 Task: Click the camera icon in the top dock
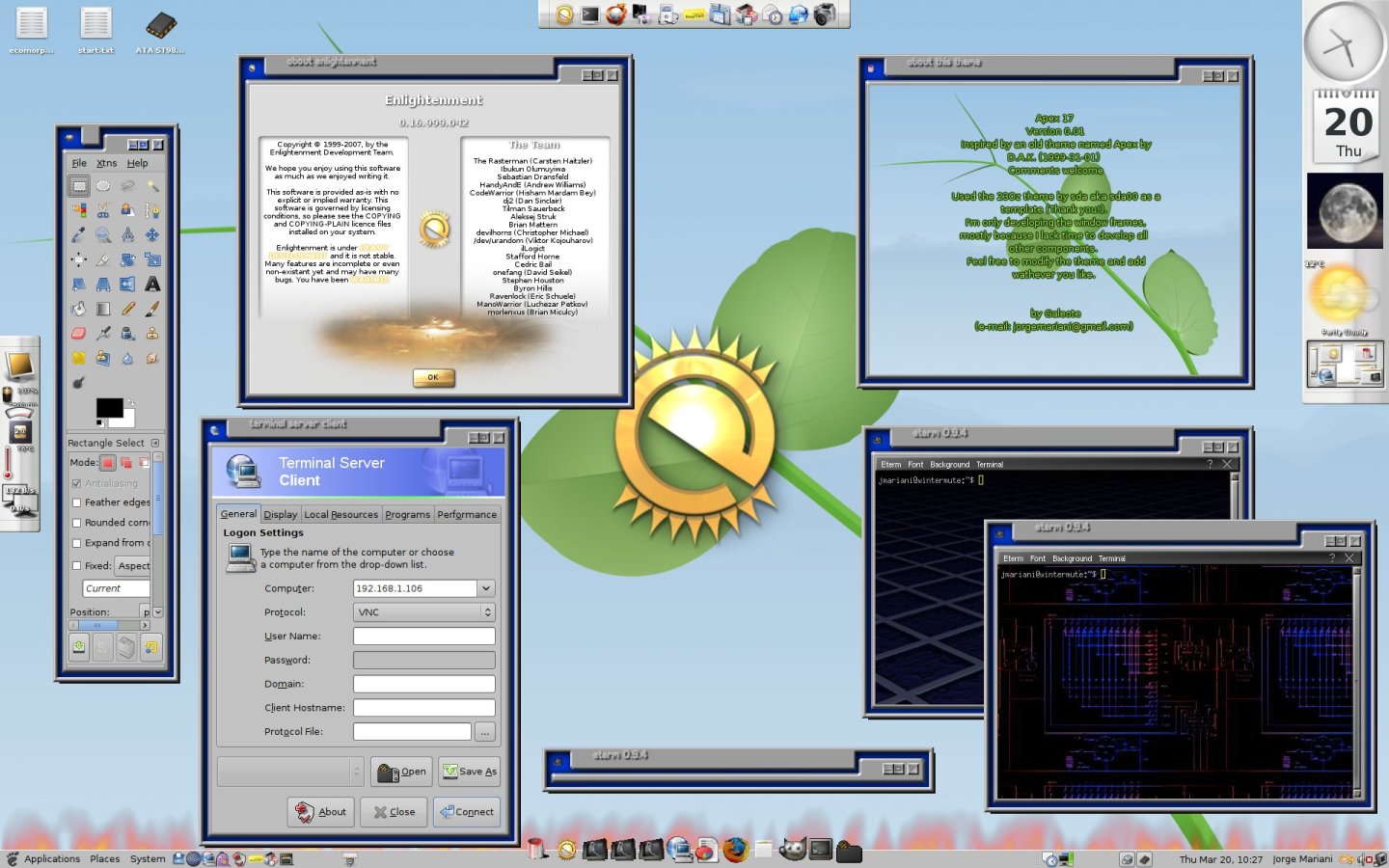tap(825, 14)
